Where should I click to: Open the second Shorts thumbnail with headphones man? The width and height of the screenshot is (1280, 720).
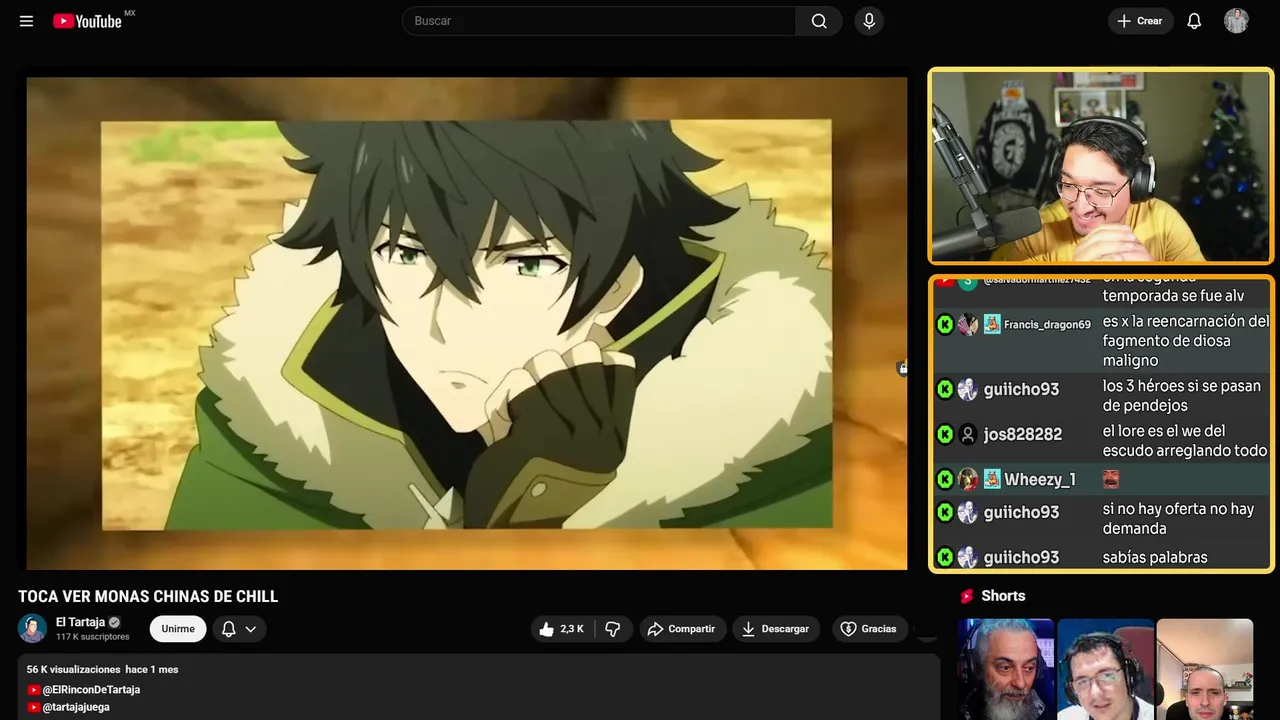click(x=1105, y=669)
